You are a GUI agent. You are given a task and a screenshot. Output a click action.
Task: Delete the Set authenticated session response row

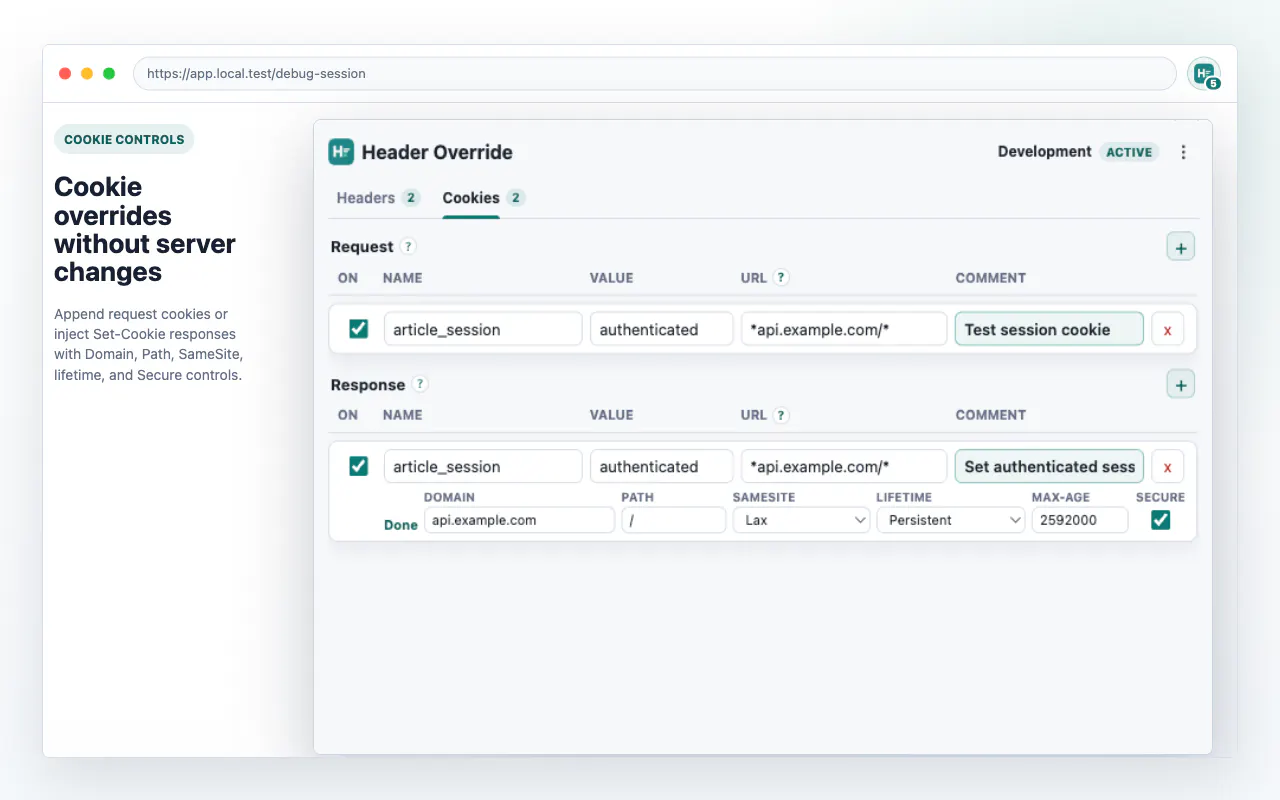coord(1168,466)
